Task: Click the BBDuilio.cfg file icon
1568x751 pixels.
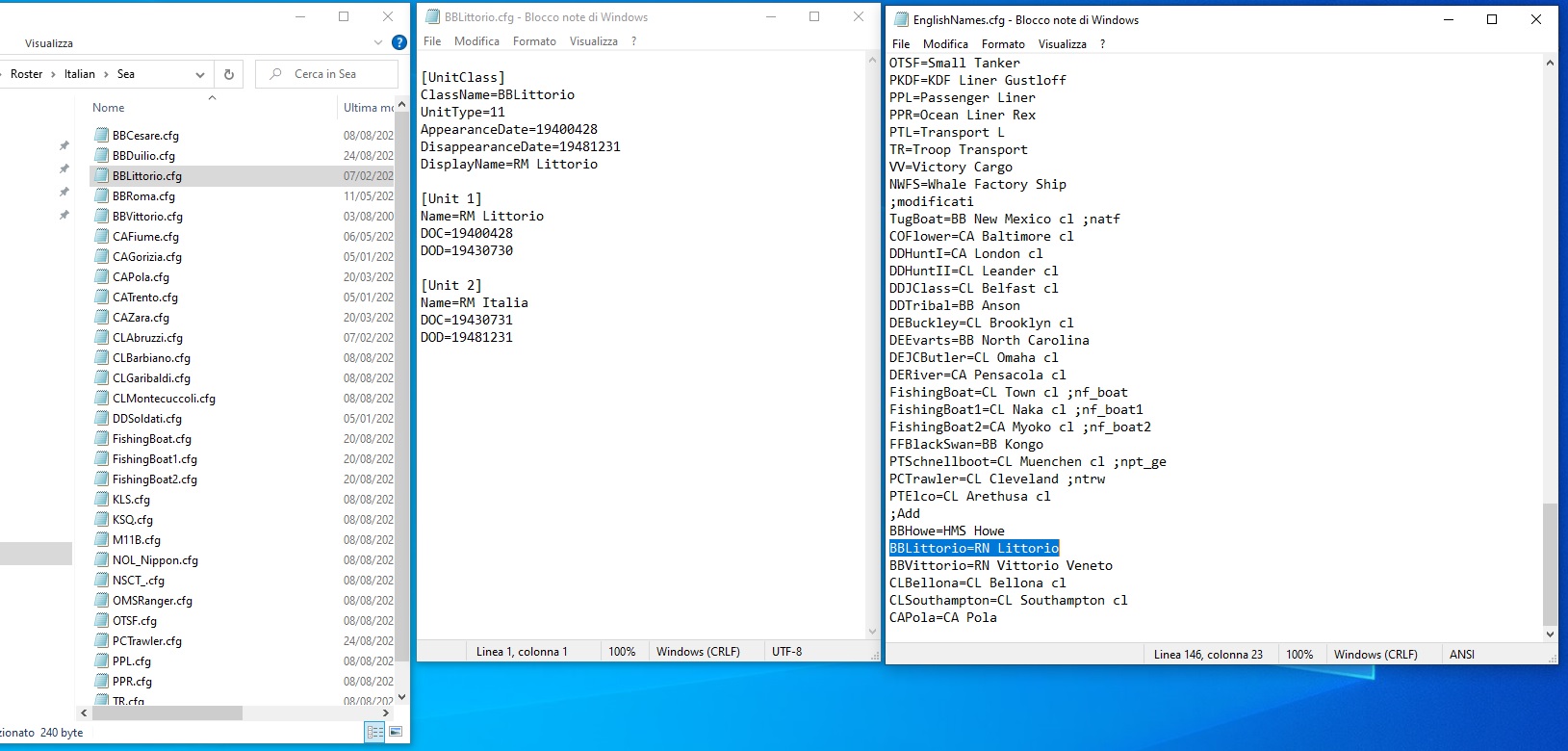Action: click(101, 156)
